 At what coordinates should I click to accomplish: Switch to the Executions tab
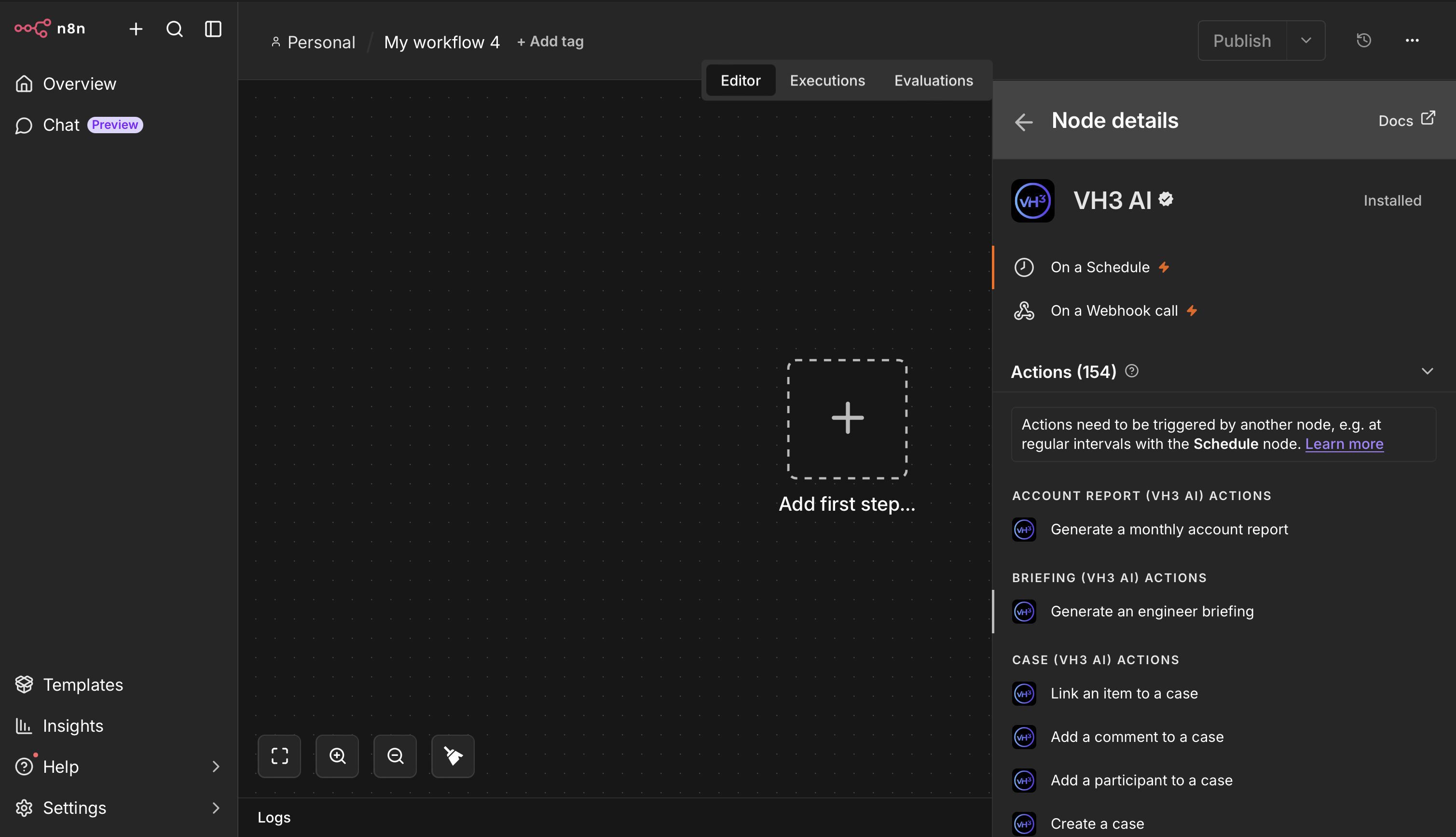point(827,81)
